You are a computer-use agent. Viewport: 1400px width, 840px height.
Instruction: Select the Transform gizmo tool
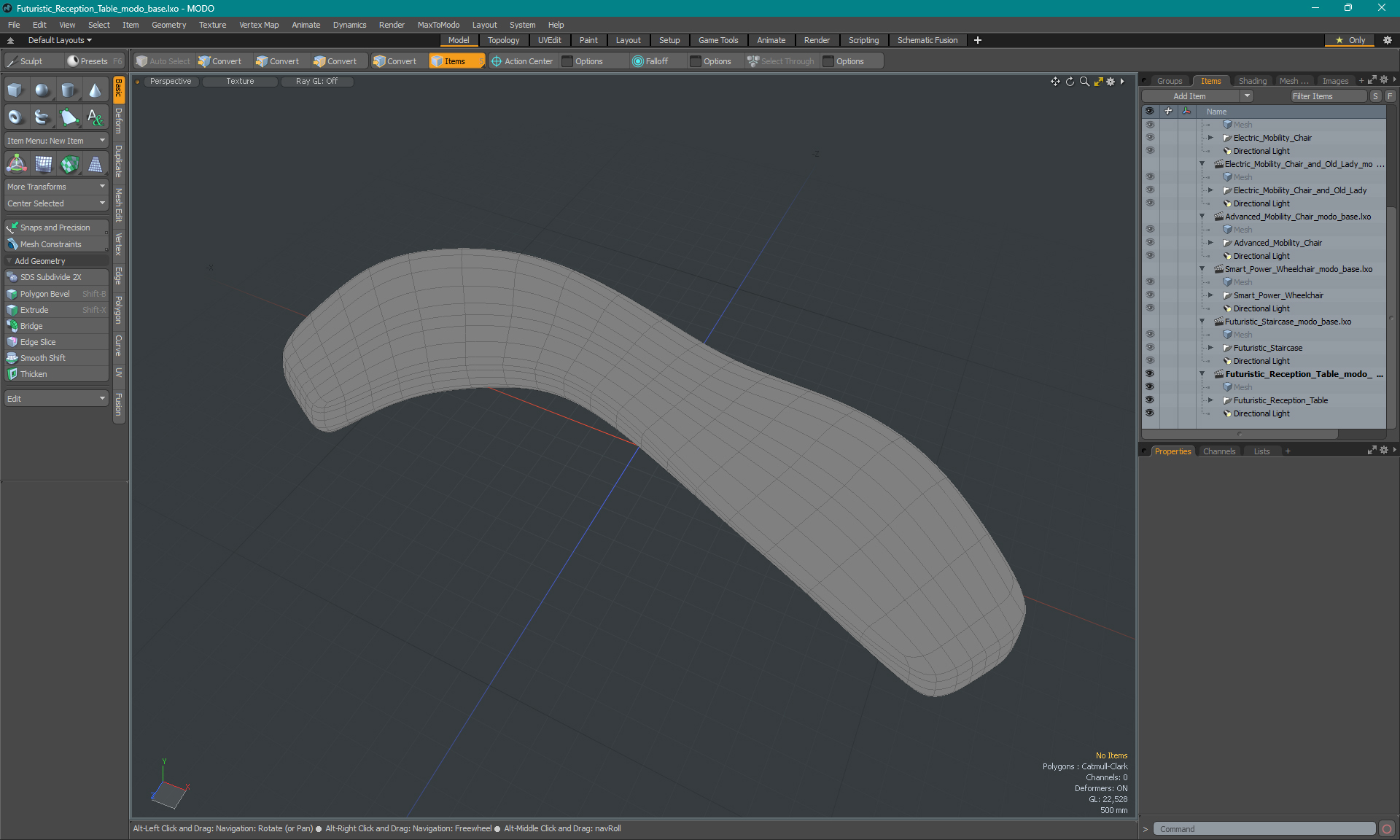(16, 165)
